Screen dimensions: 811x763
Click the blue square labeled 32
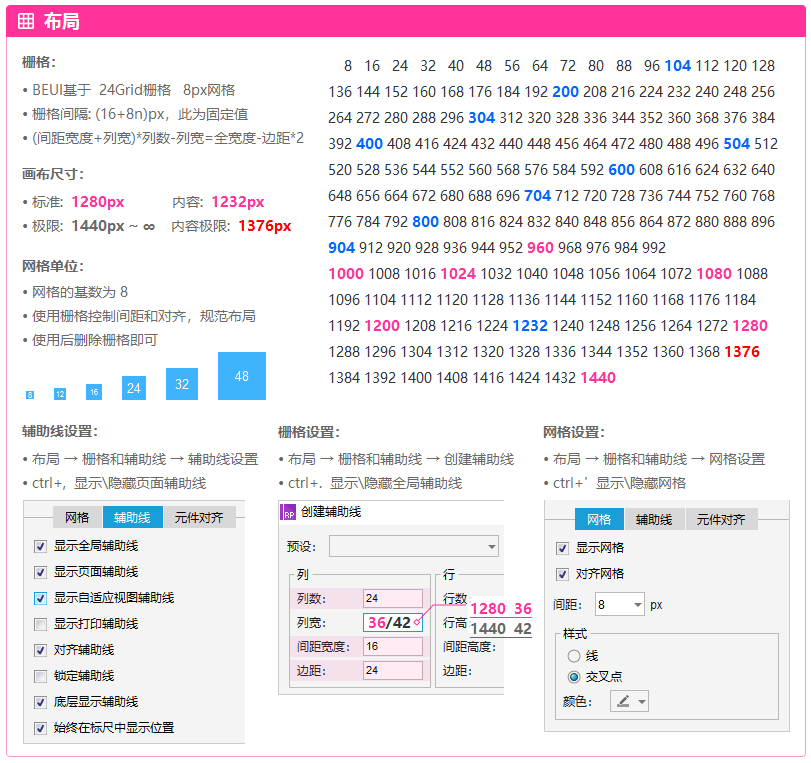[x=182, y=384]
